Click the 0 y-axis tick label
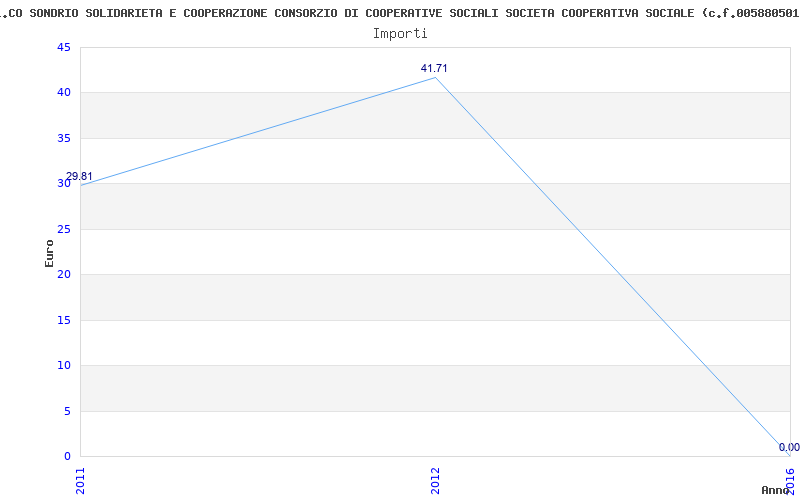 (67, 456)
